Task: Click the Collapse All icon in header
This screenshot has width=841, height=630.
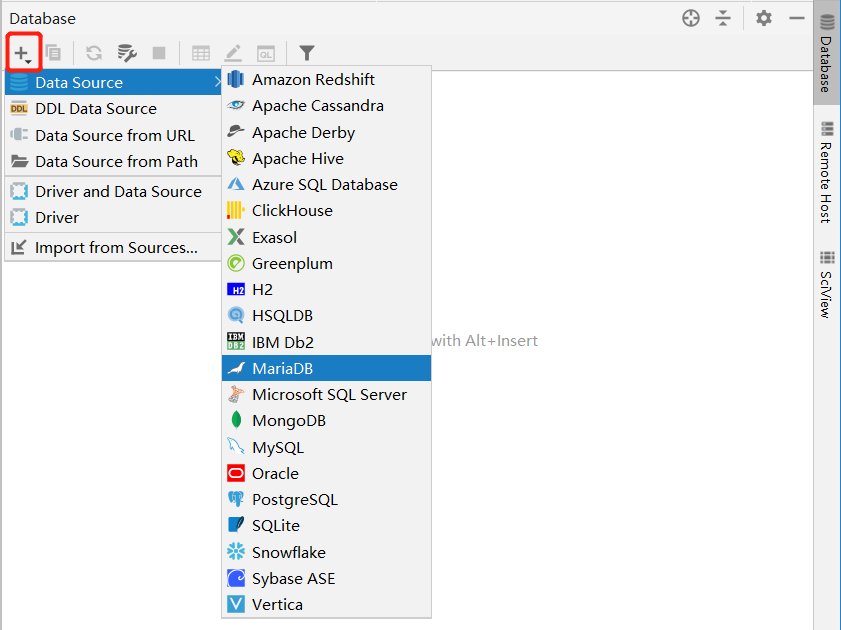Action: click(x=723, y=18)
